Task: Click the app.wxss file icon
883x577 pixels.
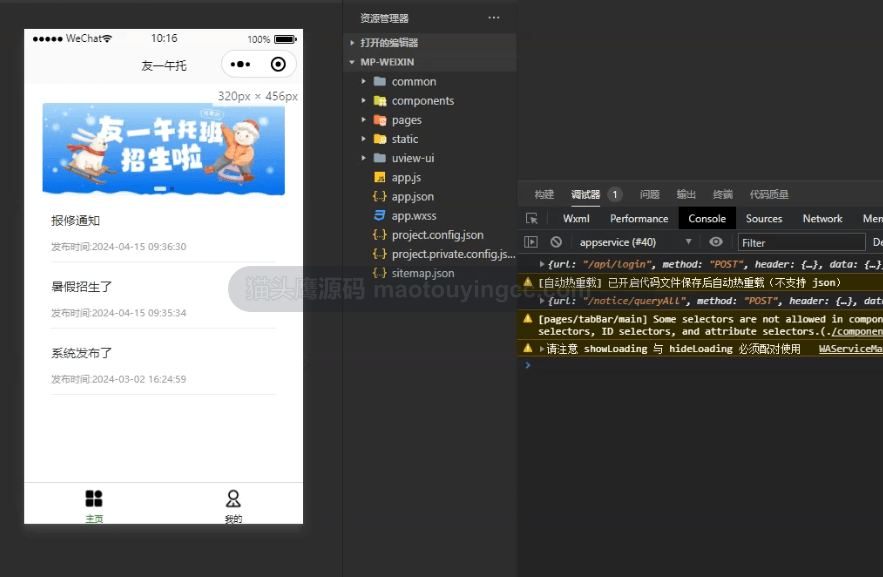Action: [380, 216]
